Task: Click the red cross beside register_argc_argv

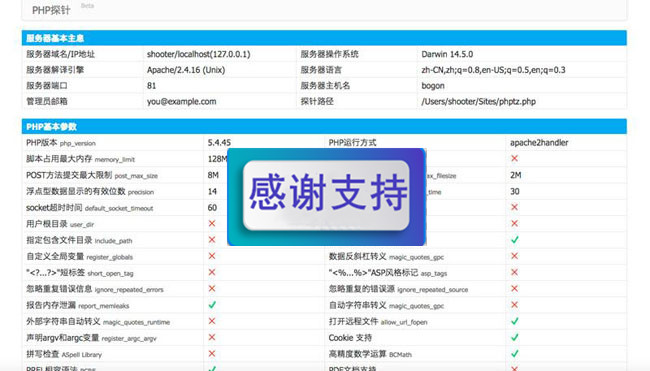Action: coord(212,337)
